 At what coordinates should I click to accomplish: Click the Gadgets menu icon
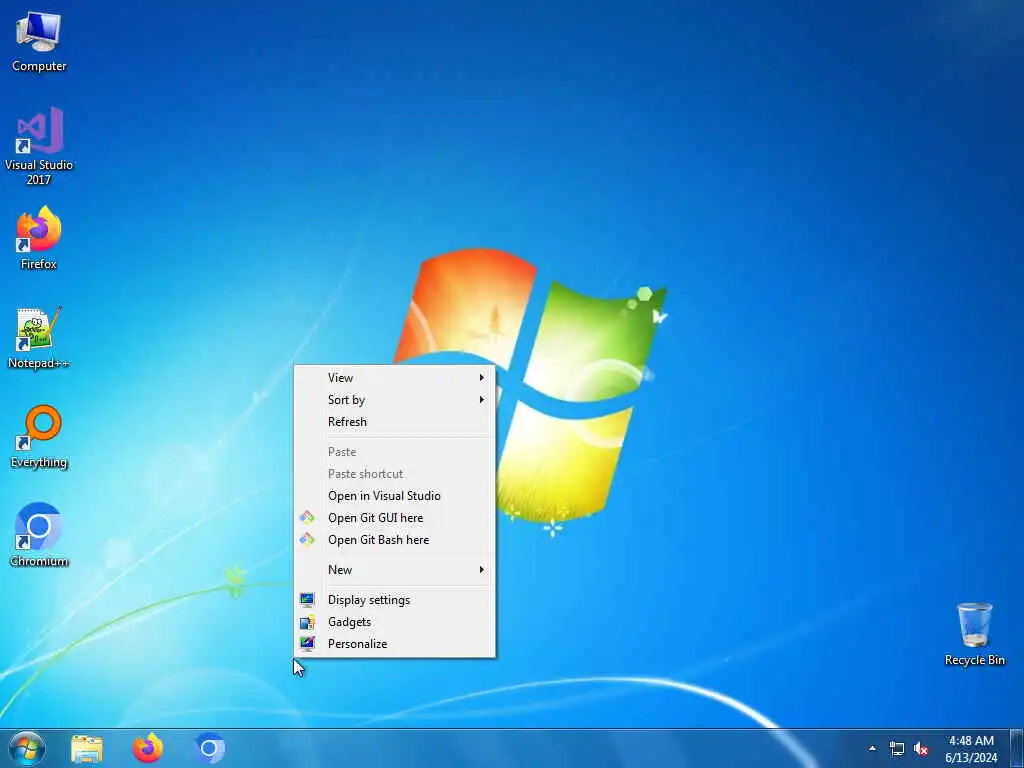pyautogui.click(x=307, y=622)
